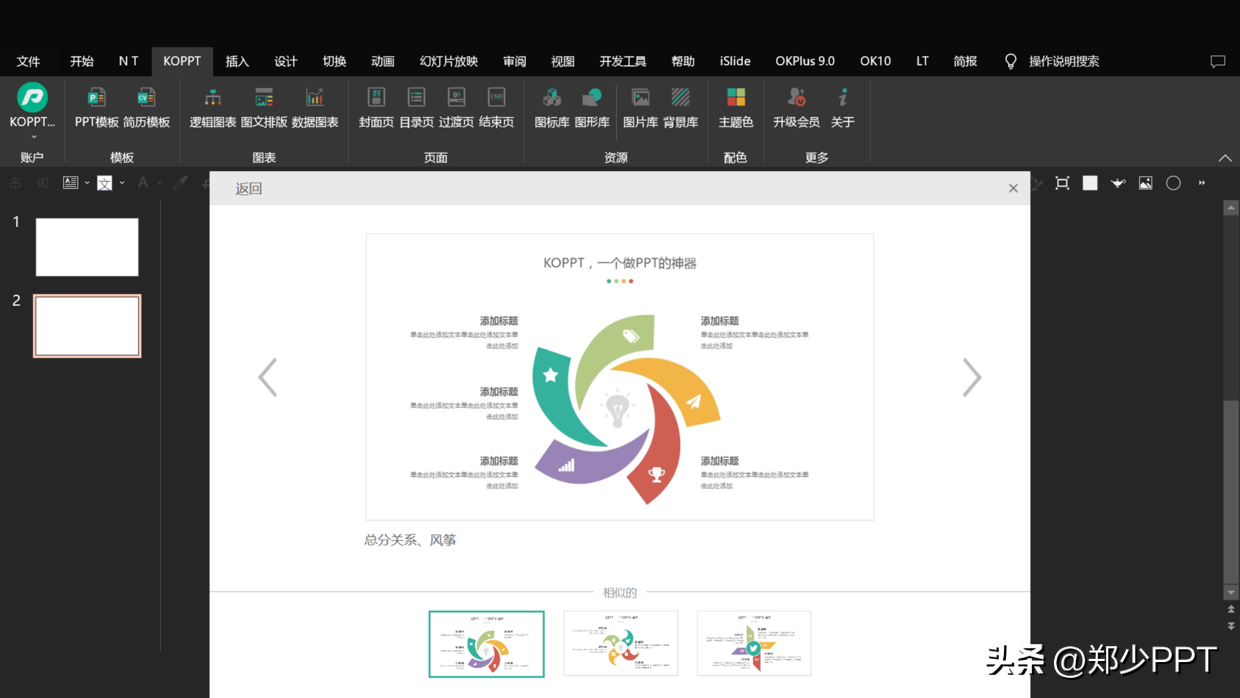Go to the next template with right arrow

(972, 377)
